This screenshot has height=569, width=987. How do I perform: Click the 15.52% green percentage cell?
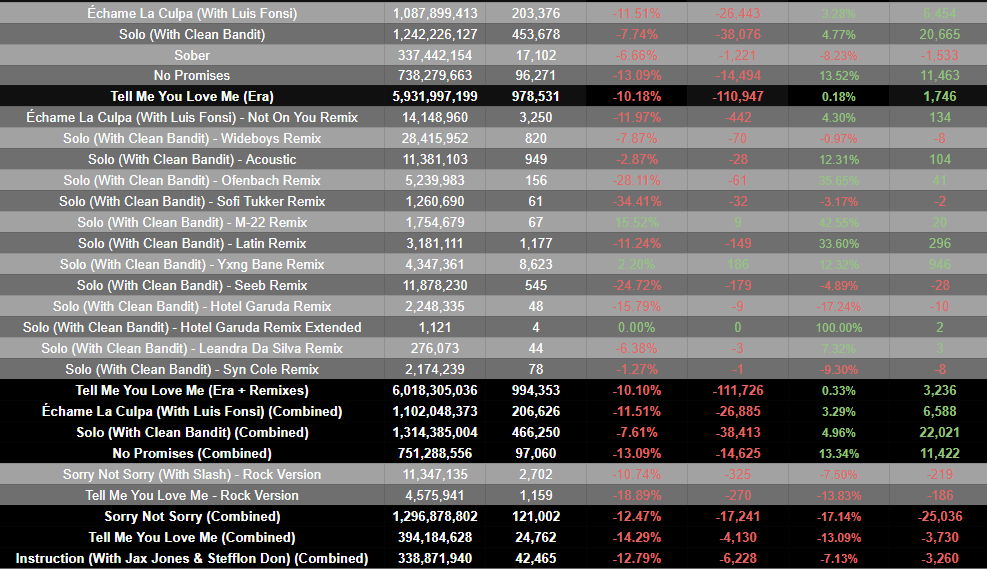pyautogui.click(x=637, y=222)
